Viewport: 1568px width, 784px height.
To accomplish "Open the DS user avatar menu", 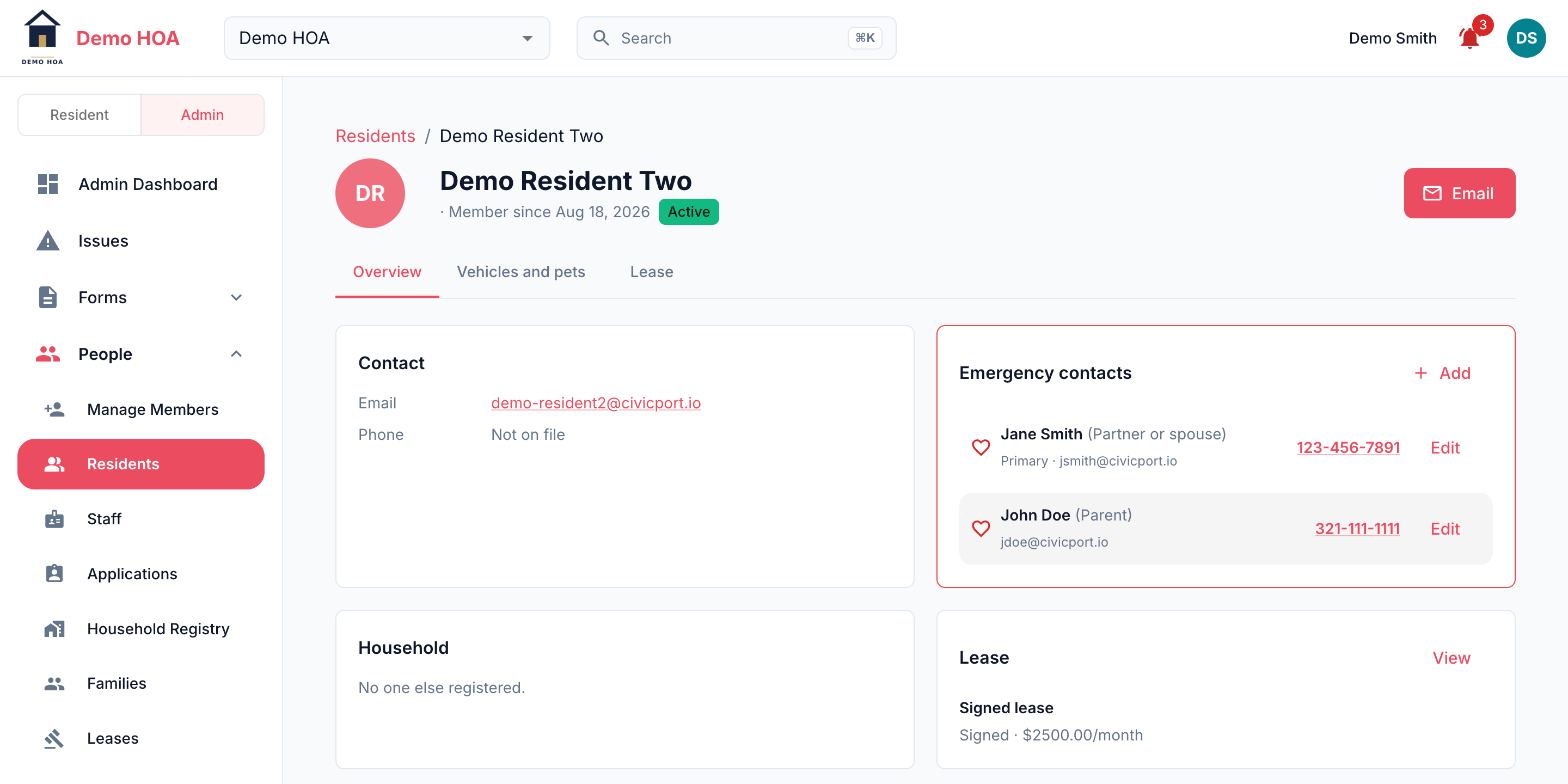I will tap(1526, 38).
